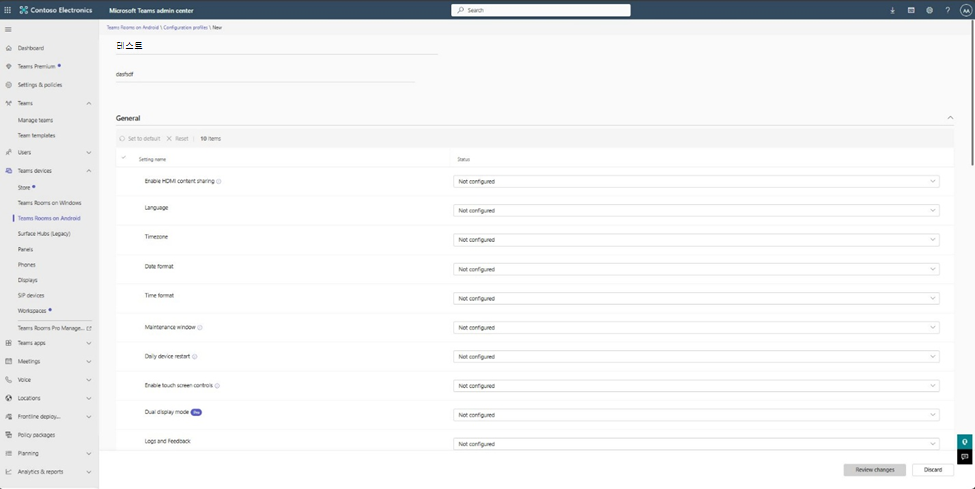Open Teams Rooms Pro Management external link

[54, 328]
